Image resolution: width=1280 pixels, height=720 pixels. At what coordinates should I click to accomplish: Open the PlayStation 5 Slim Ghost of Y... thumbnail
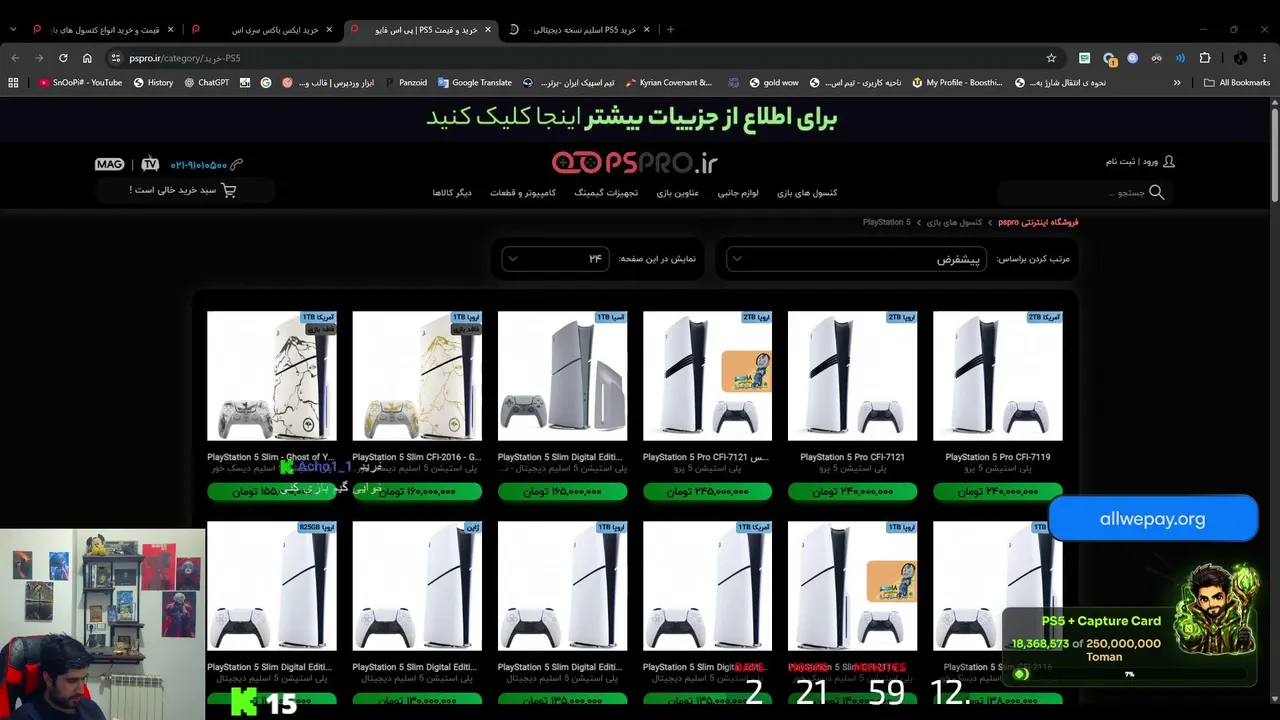272,376
